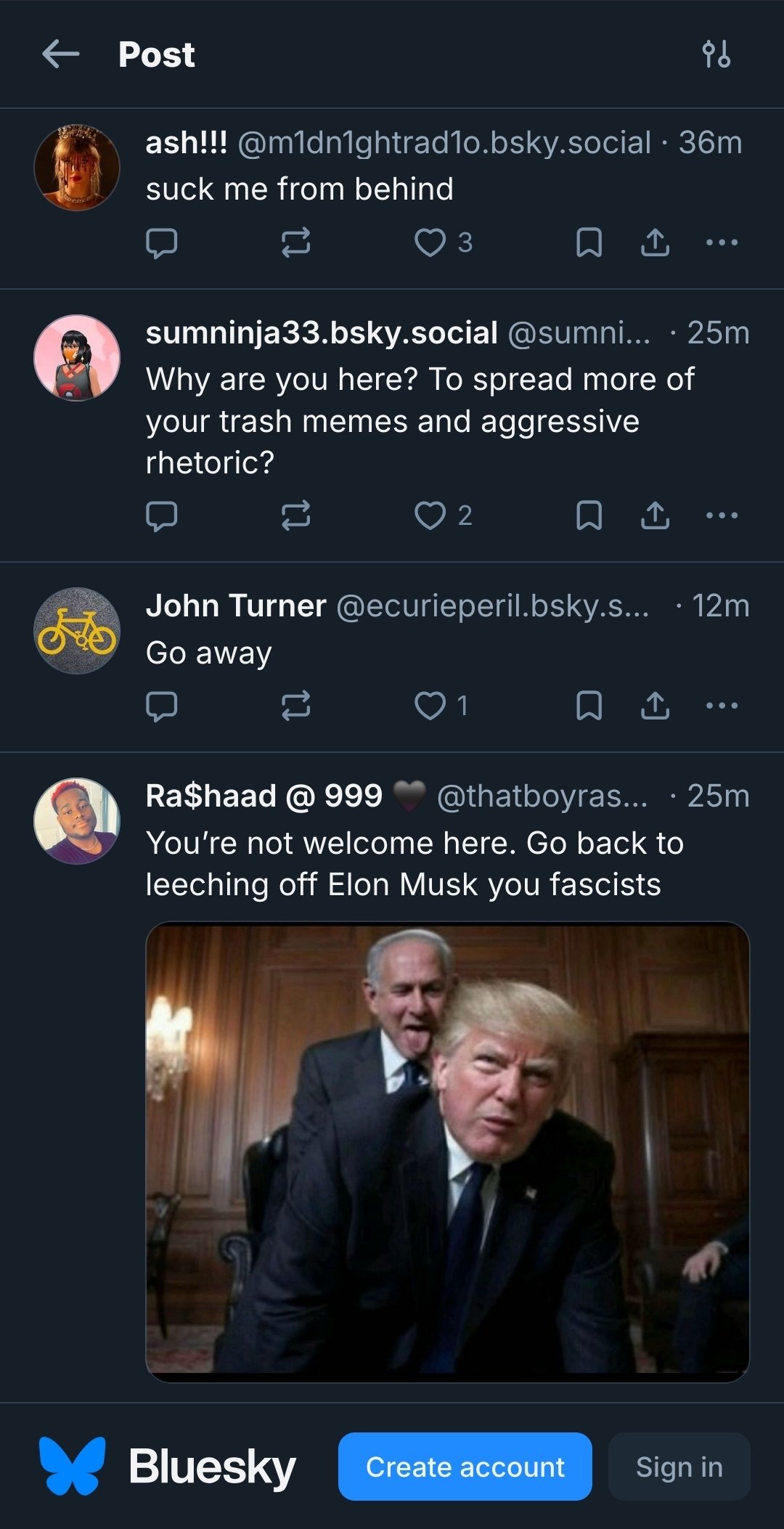The image size is (784, 1529).
Task: Reply to ash!!!'s post
Action: 161,242
